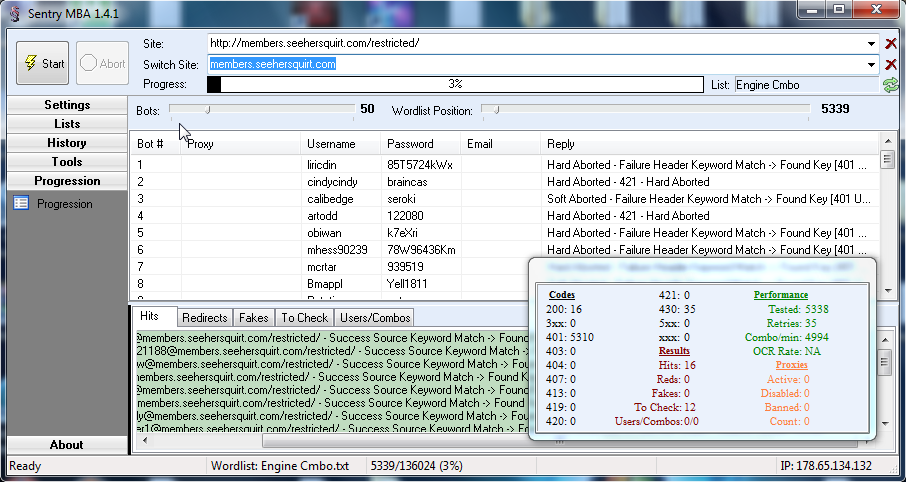Expand the Site URL dropdown
906x482 pixels.
[872, 44]
